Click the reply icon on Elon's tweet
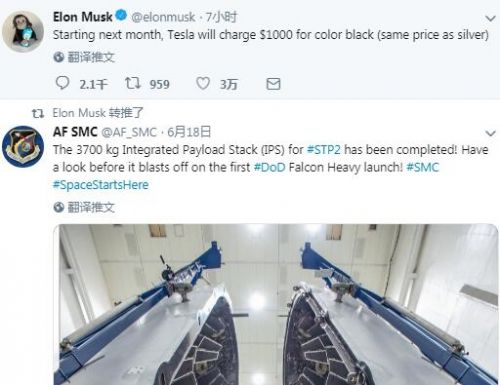The image size is (500, 385). (x=62, y=83)
